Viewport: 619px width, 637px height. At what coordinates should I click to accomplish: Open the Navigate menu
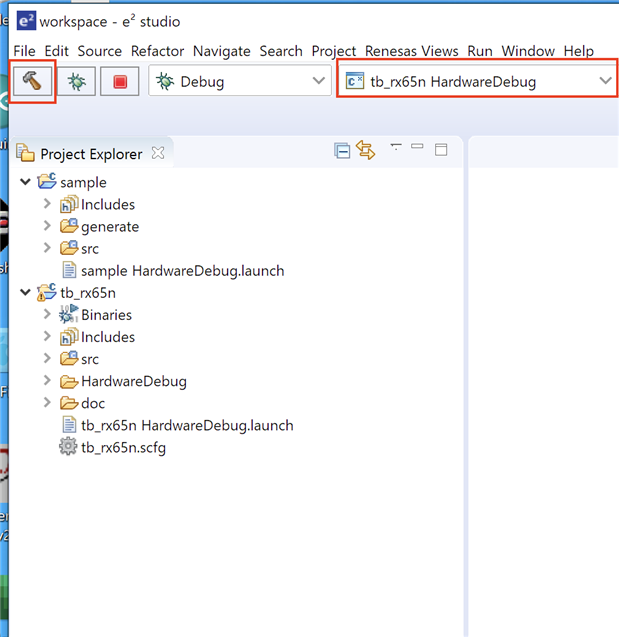tap(222, 51)
